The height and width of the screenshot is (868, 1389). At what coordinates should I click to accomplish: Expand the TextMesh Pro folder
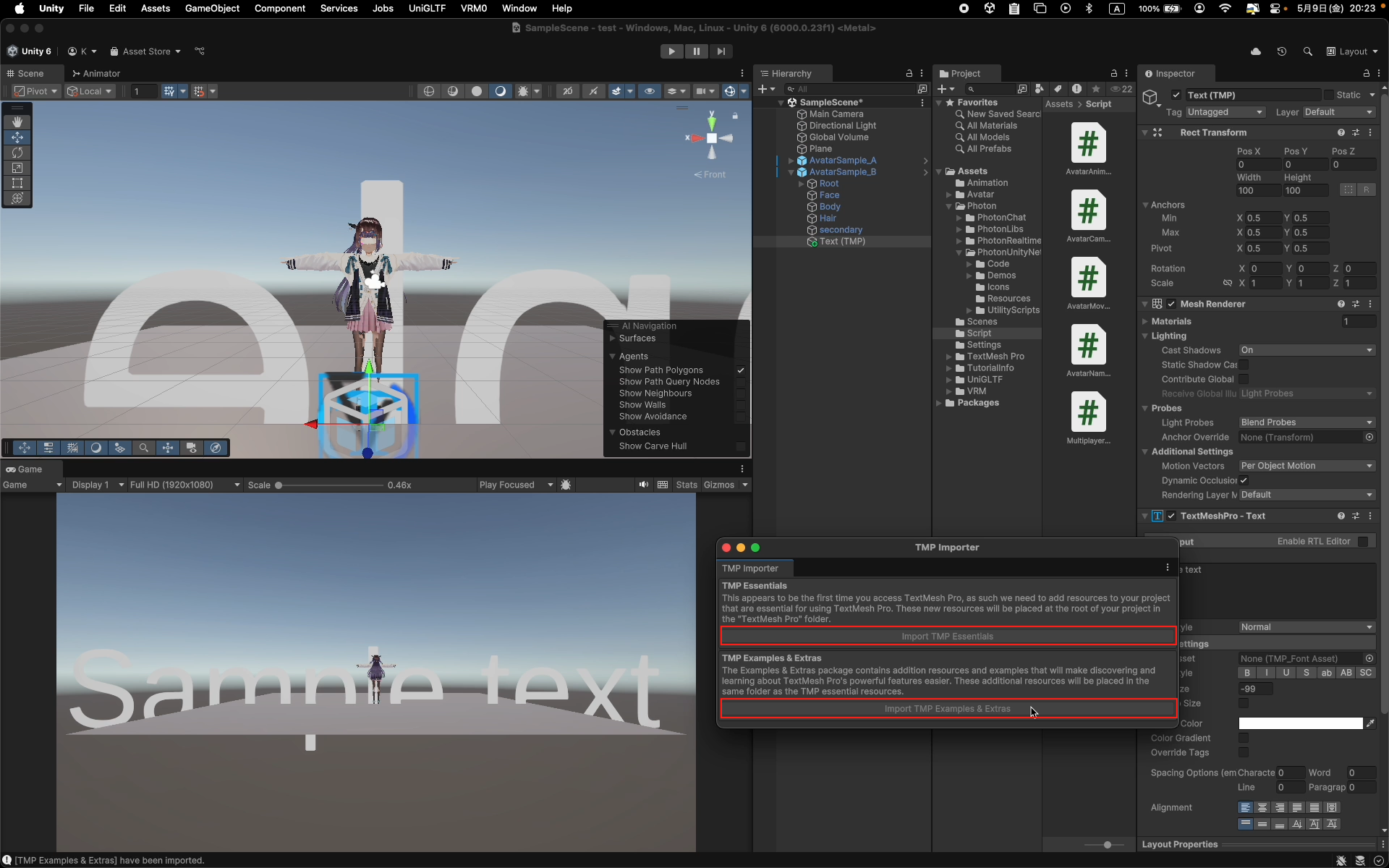(949, 357)
